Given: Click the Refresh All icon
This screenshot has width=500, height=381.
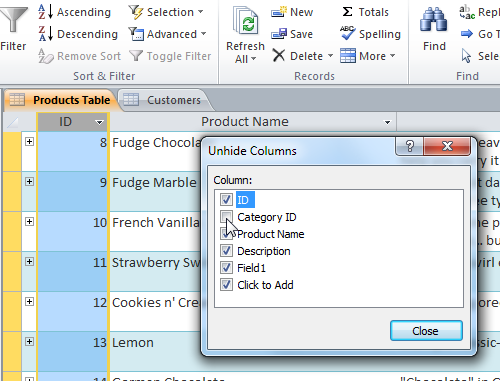Looking at the screenshot, I should point(246,21).
